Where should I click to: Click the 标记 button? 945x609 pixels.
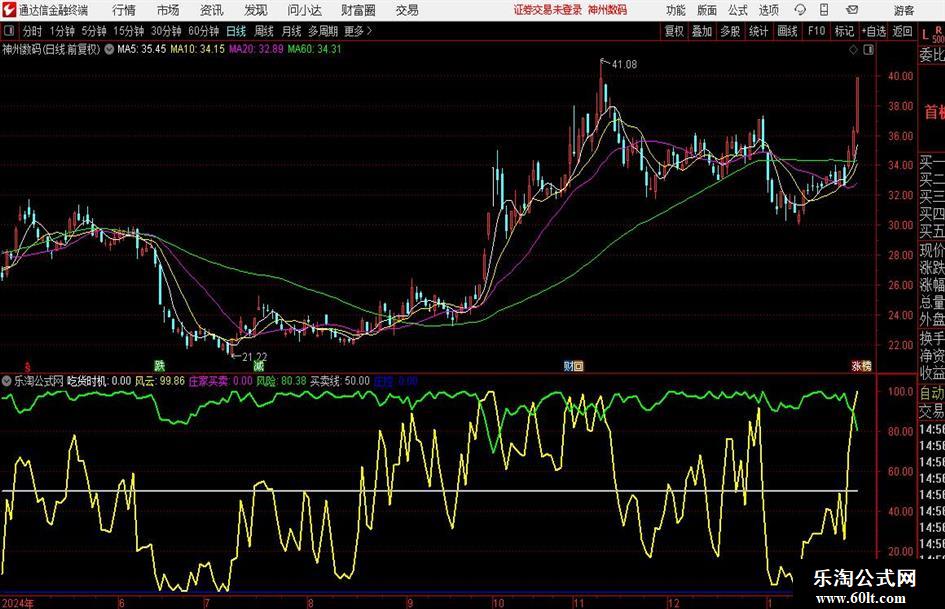click(x=844, y=31)
